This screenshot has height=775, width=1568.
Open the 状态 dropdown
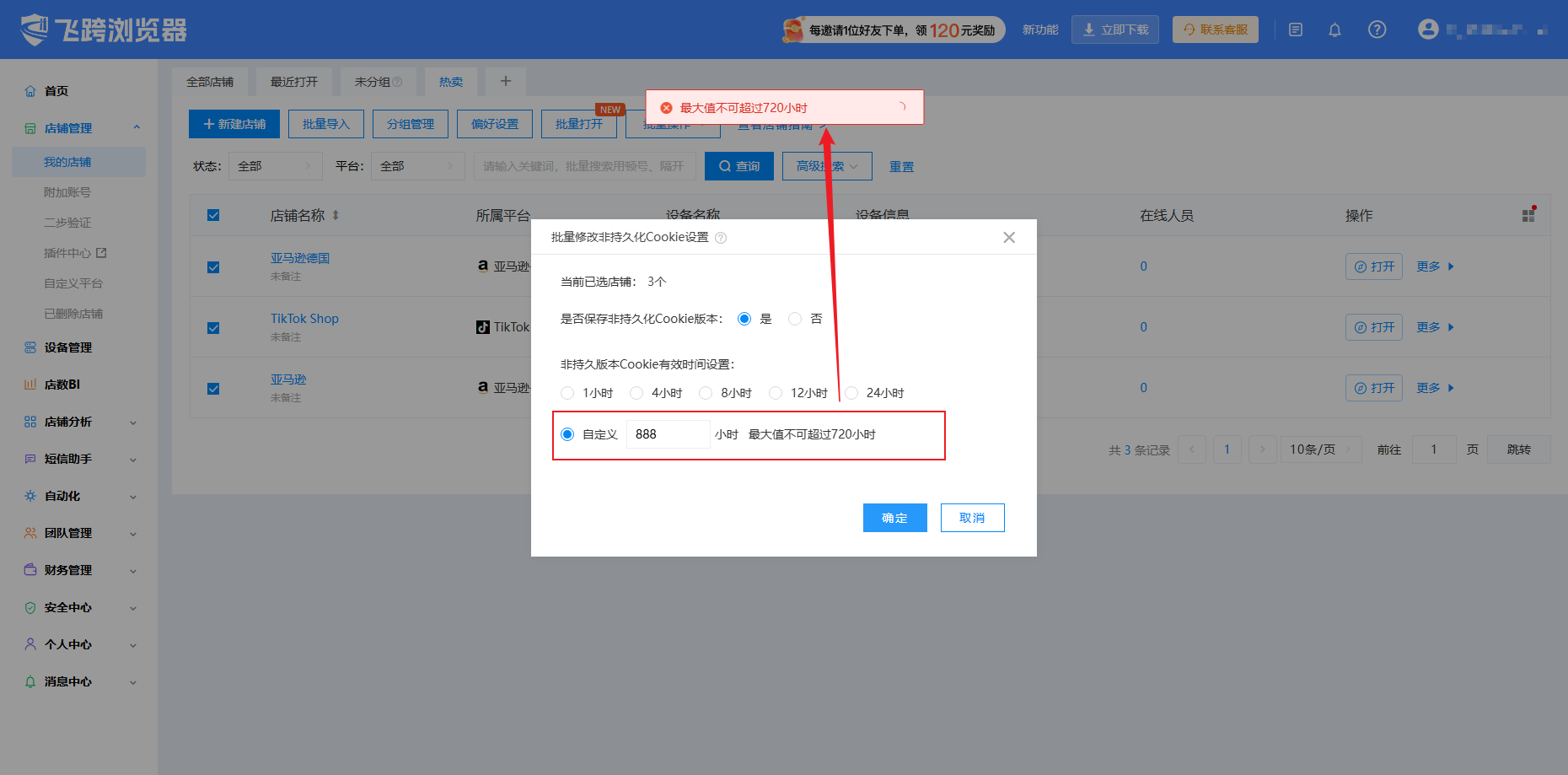[276, 166]
